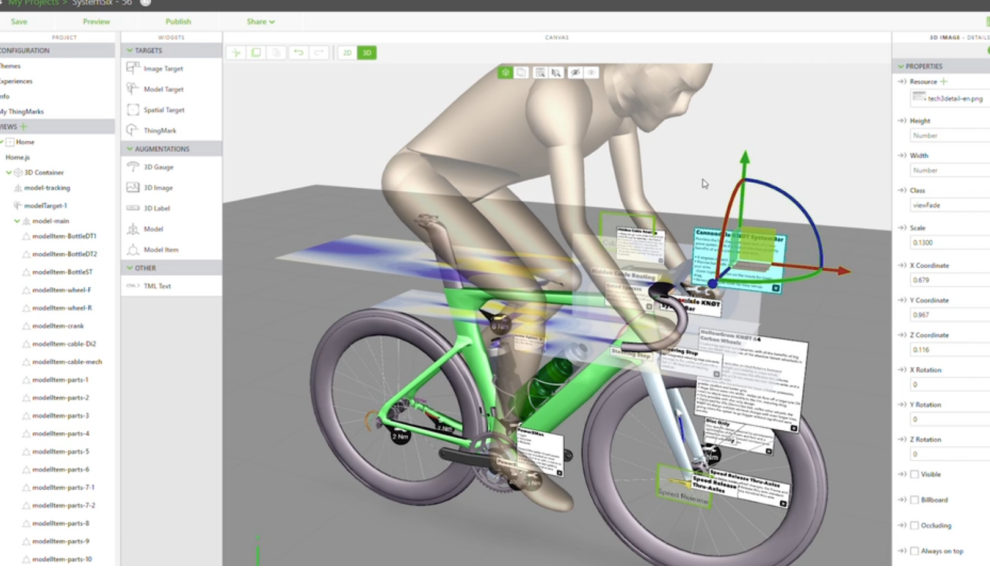Viewport: 990px width, 583px height.
Task: Collapse the AUGMENTATIONS widget section
Action: point(130,149)
